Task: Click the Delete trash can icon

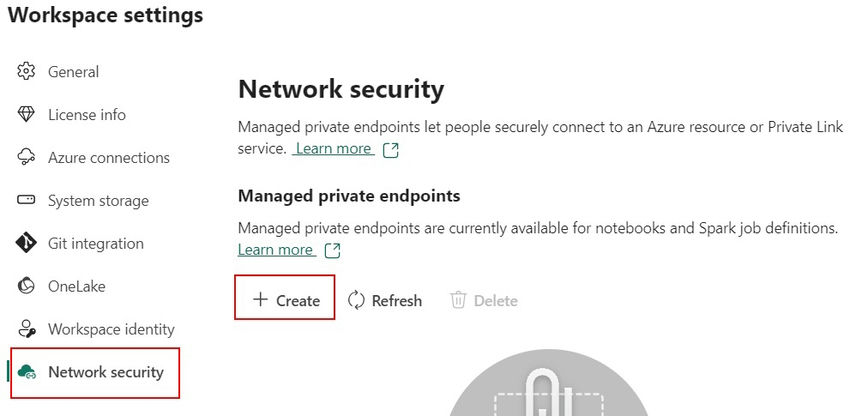Action: pos(458,300)
